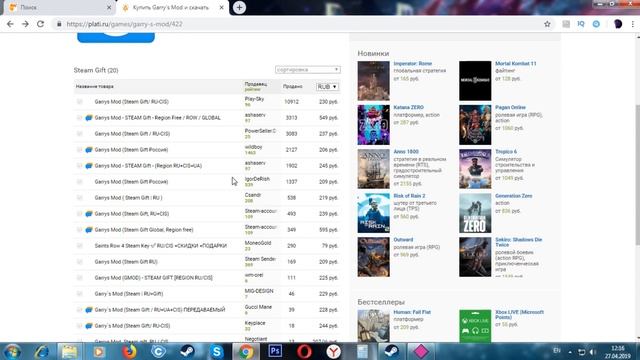Click the Tropico 6 cover thumbnail
The height and width of the screenshot is (360, 640).
(x=475, y=169)
